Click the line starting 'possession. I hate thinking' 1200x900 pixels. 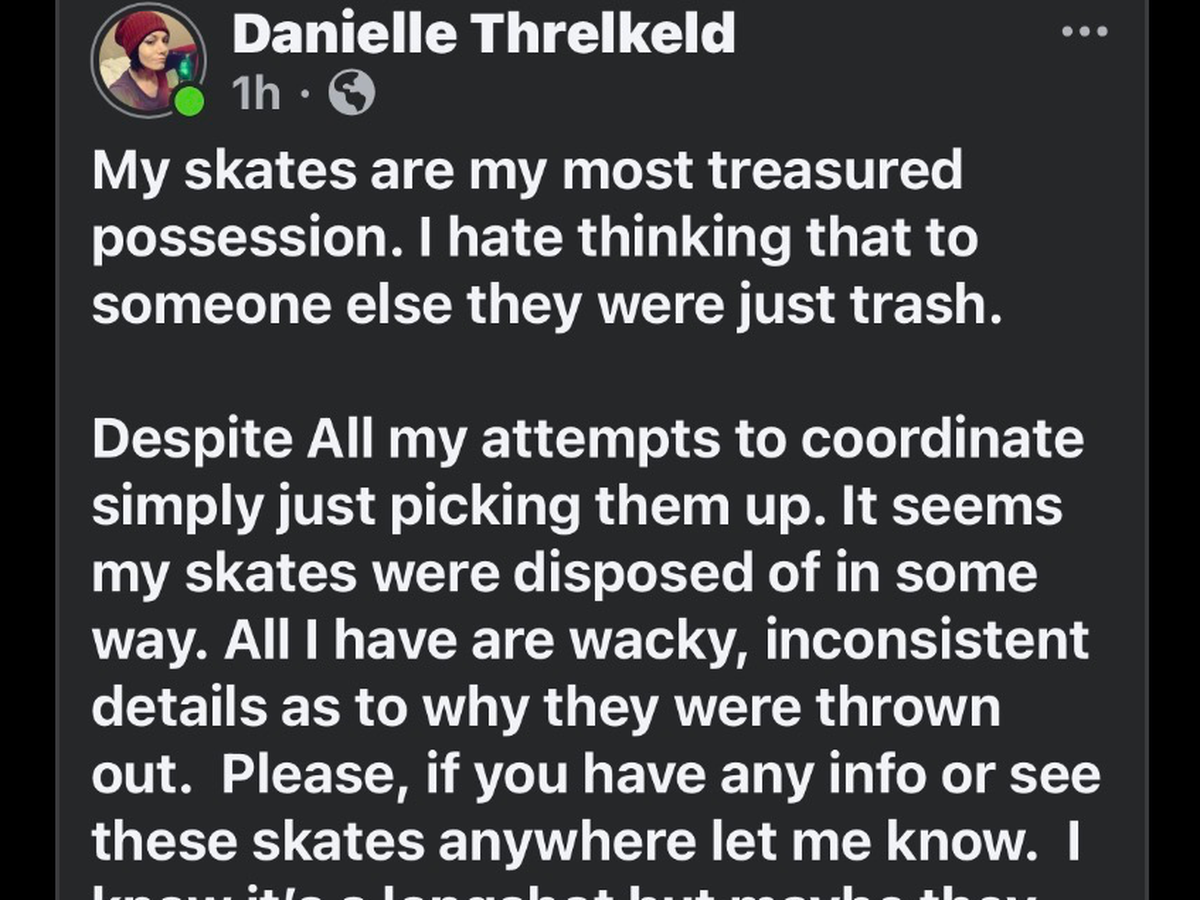[x=534, y=238]
